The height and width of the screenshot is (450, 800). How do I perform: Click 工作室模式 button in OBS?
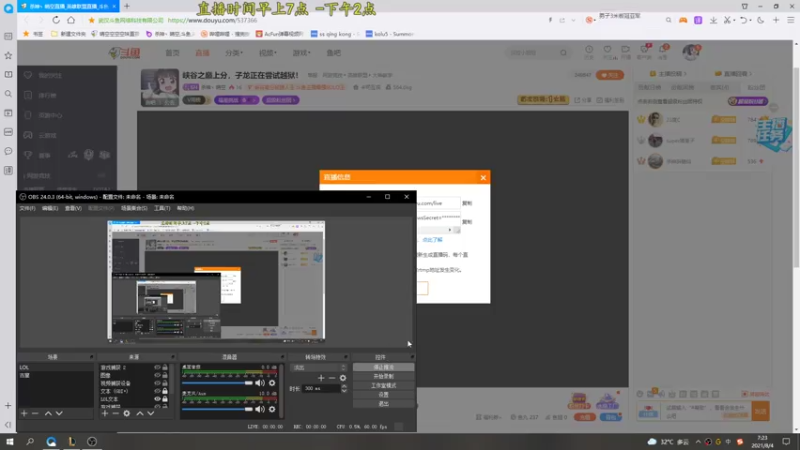383,386
